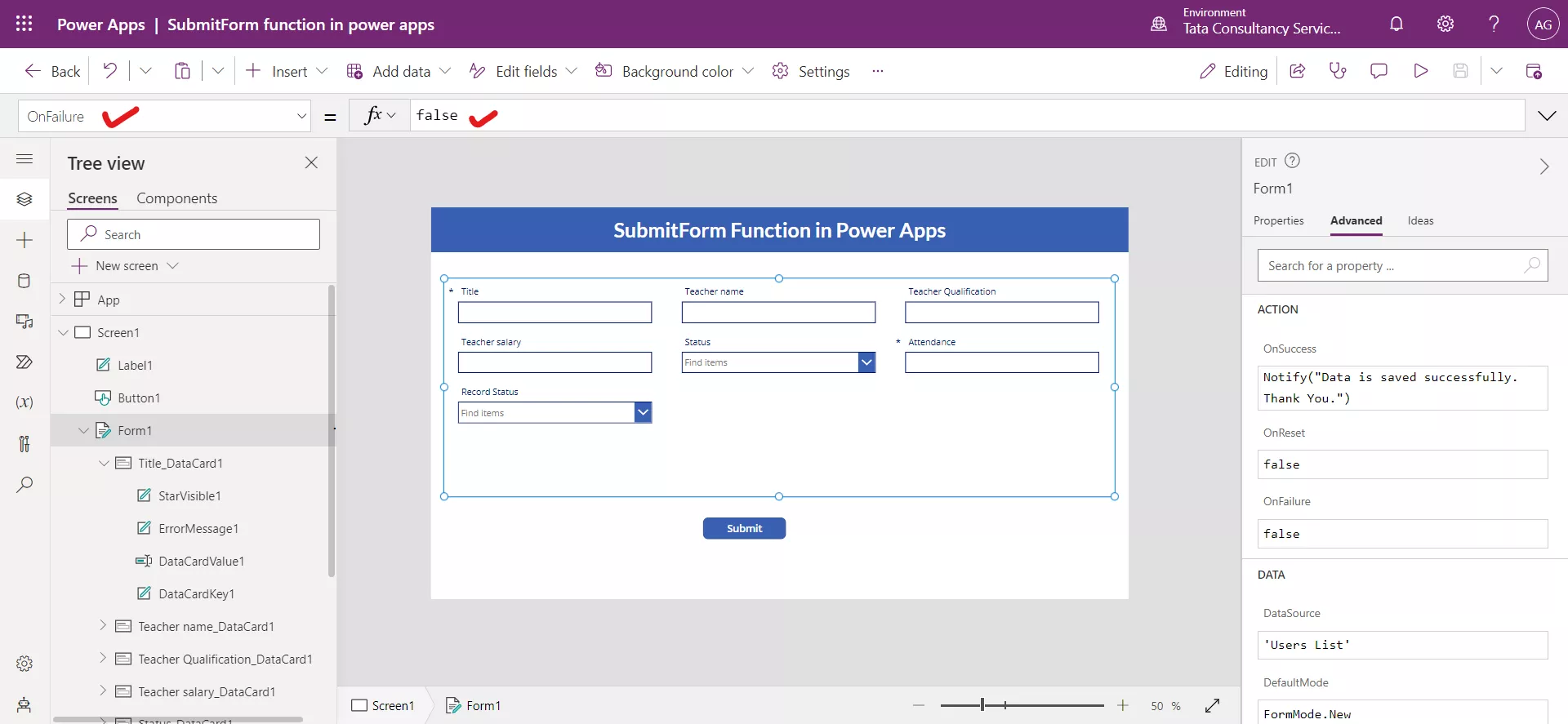This screenshot has width=1568, height=724.
Task: Open the virtual agent icon at bottom
Action: [x=24, y=704]
